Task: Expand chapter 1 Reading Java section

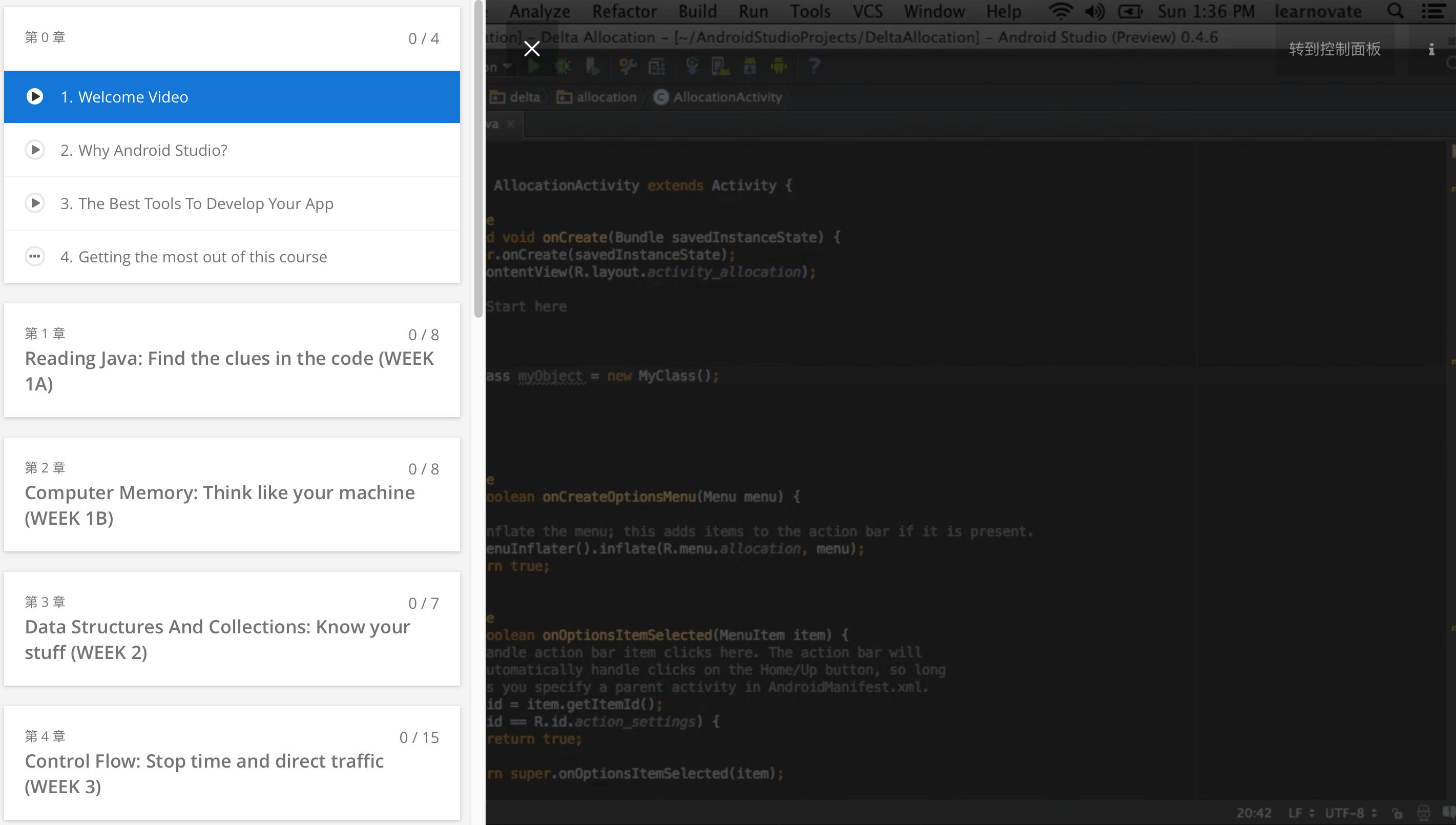Action: (232, 360)
